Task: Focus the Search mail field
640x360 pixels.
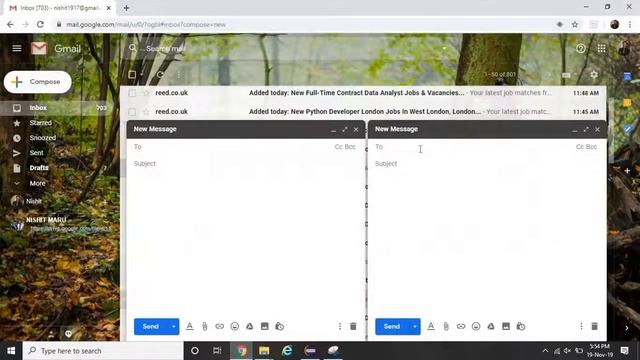Action: (x=286, y=49)
